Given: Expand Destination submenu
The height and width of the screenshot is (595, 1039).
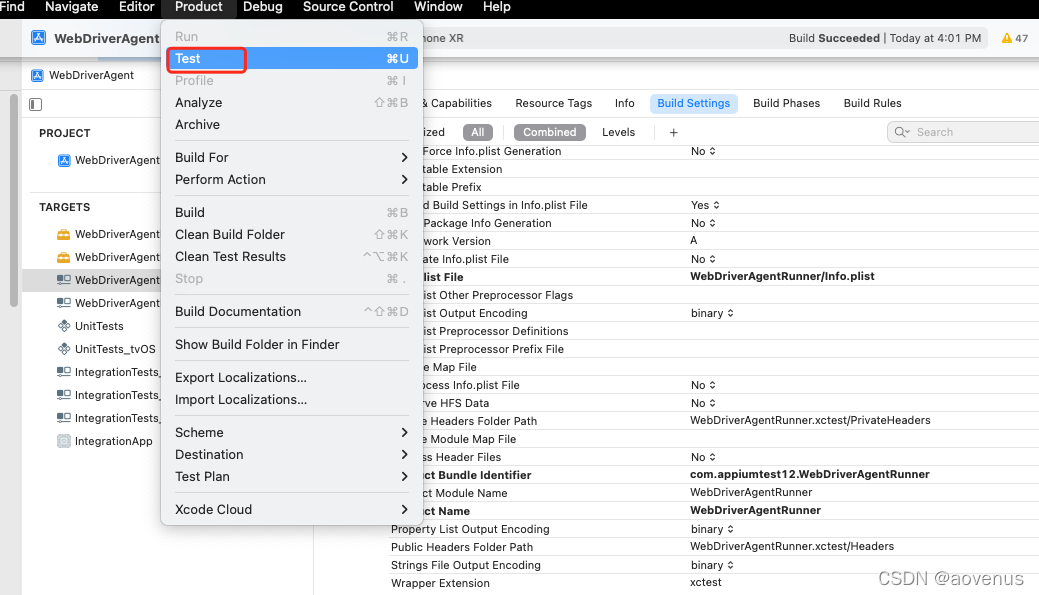Looking at the screenshot, I should point(292,455).
